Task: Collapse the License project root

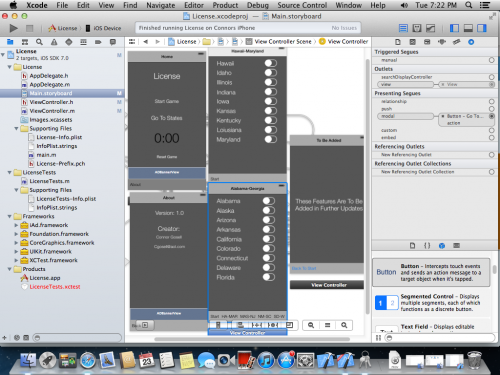Action: 3,54
